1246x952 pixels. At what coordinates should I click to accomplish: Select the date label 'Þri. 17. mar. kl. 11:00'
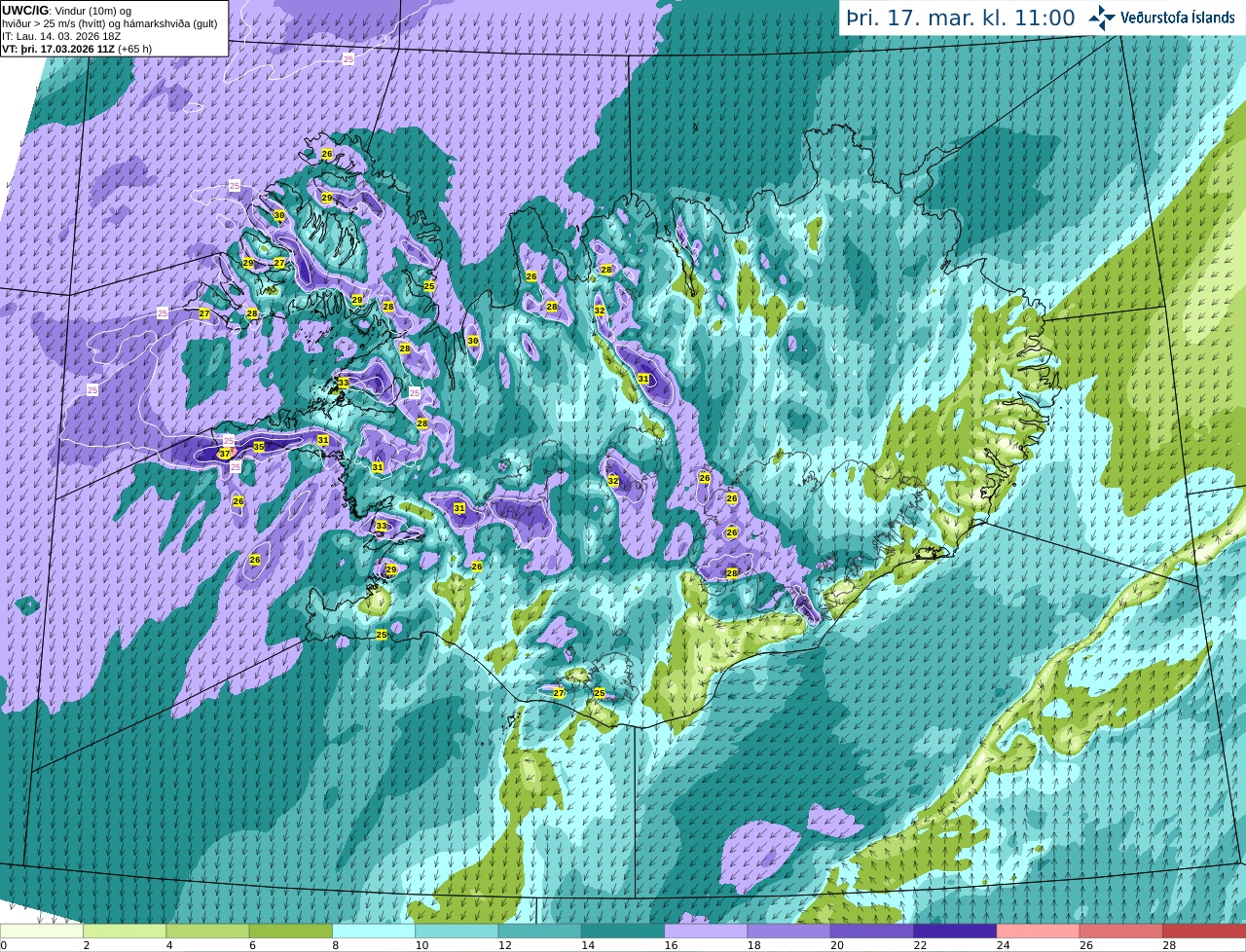pyautogui.click(x=961, y=18)
